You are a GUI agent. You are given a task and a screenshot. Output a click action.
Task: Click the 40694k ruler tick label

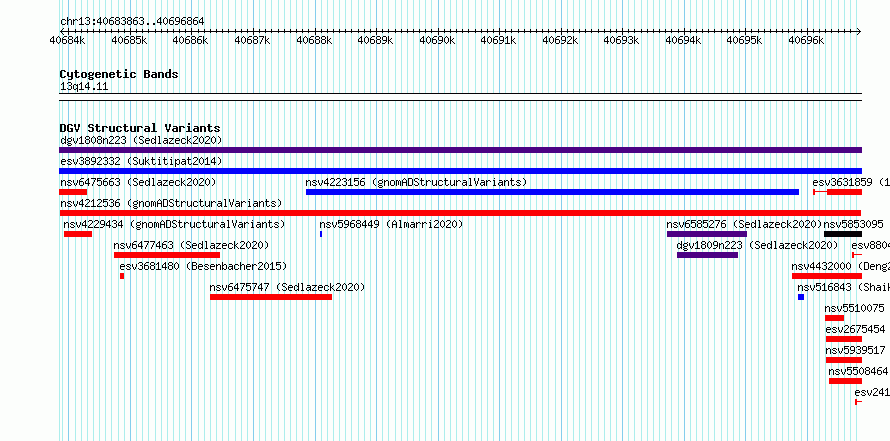[x=683, y=40]
